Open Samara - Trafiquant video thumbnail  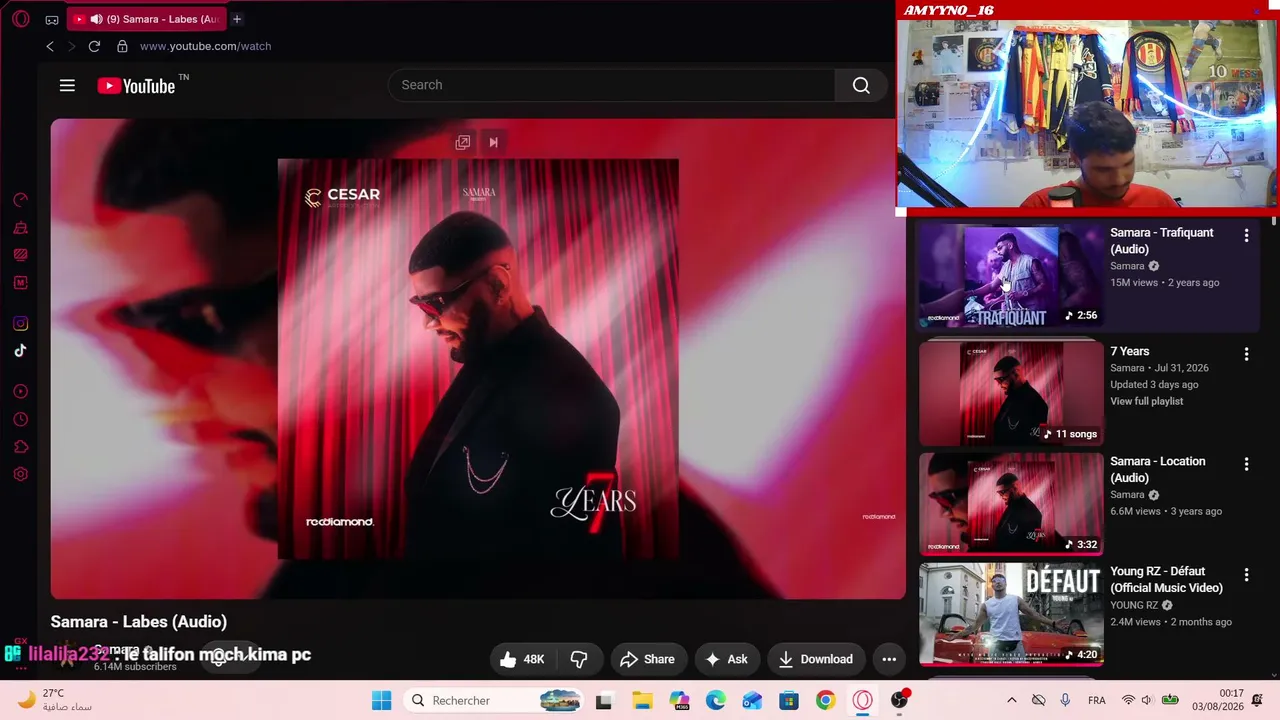coord(1011,276)
